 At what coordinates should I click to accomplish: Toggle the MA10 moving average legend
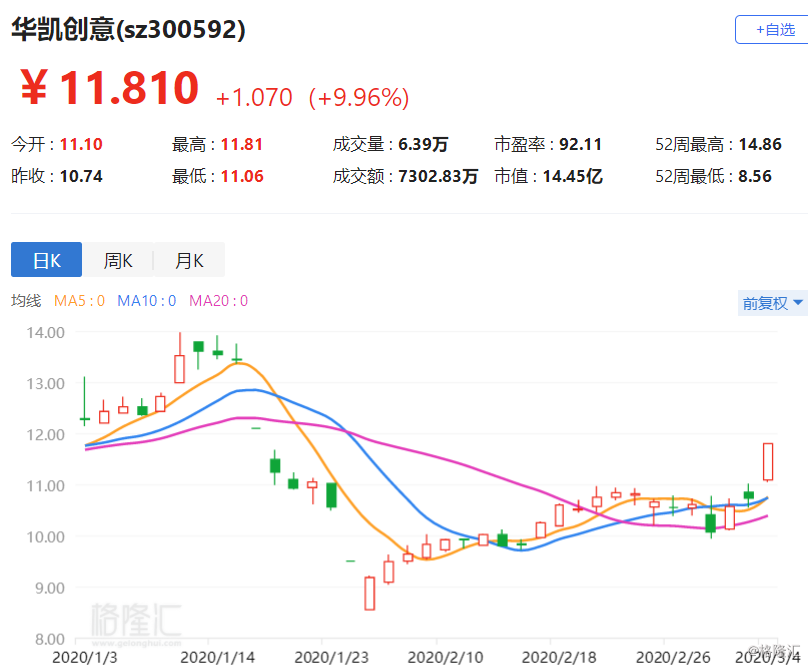(x=146, y=301)
